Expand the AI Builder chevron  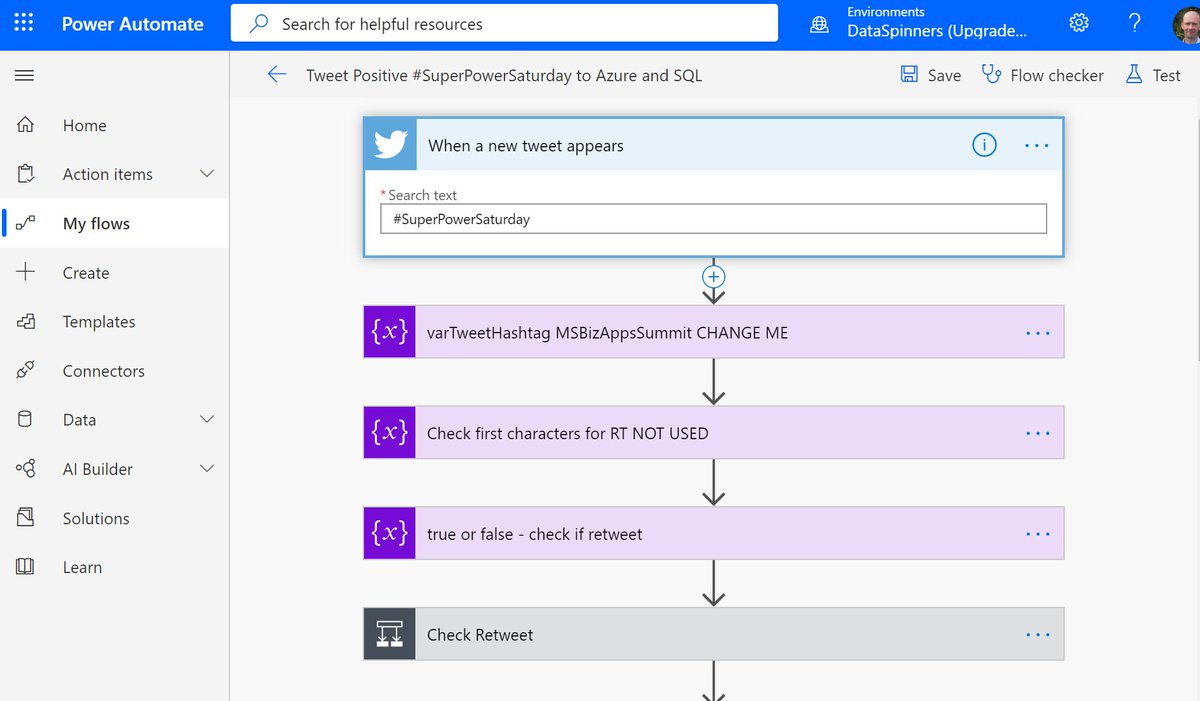[x=207, y=468]
